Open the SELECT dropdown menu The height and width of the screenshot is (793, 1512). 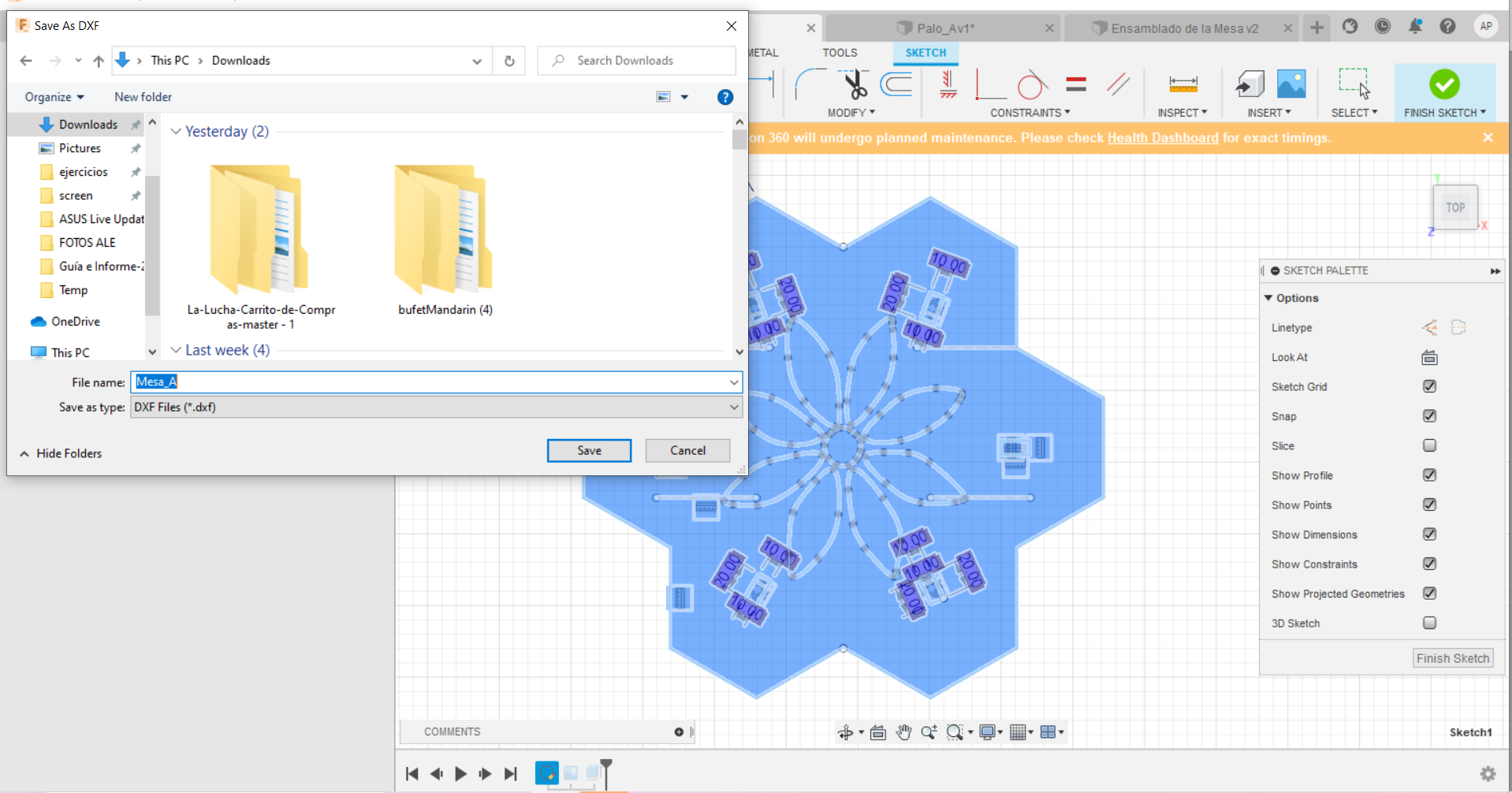coord(1354,113)
